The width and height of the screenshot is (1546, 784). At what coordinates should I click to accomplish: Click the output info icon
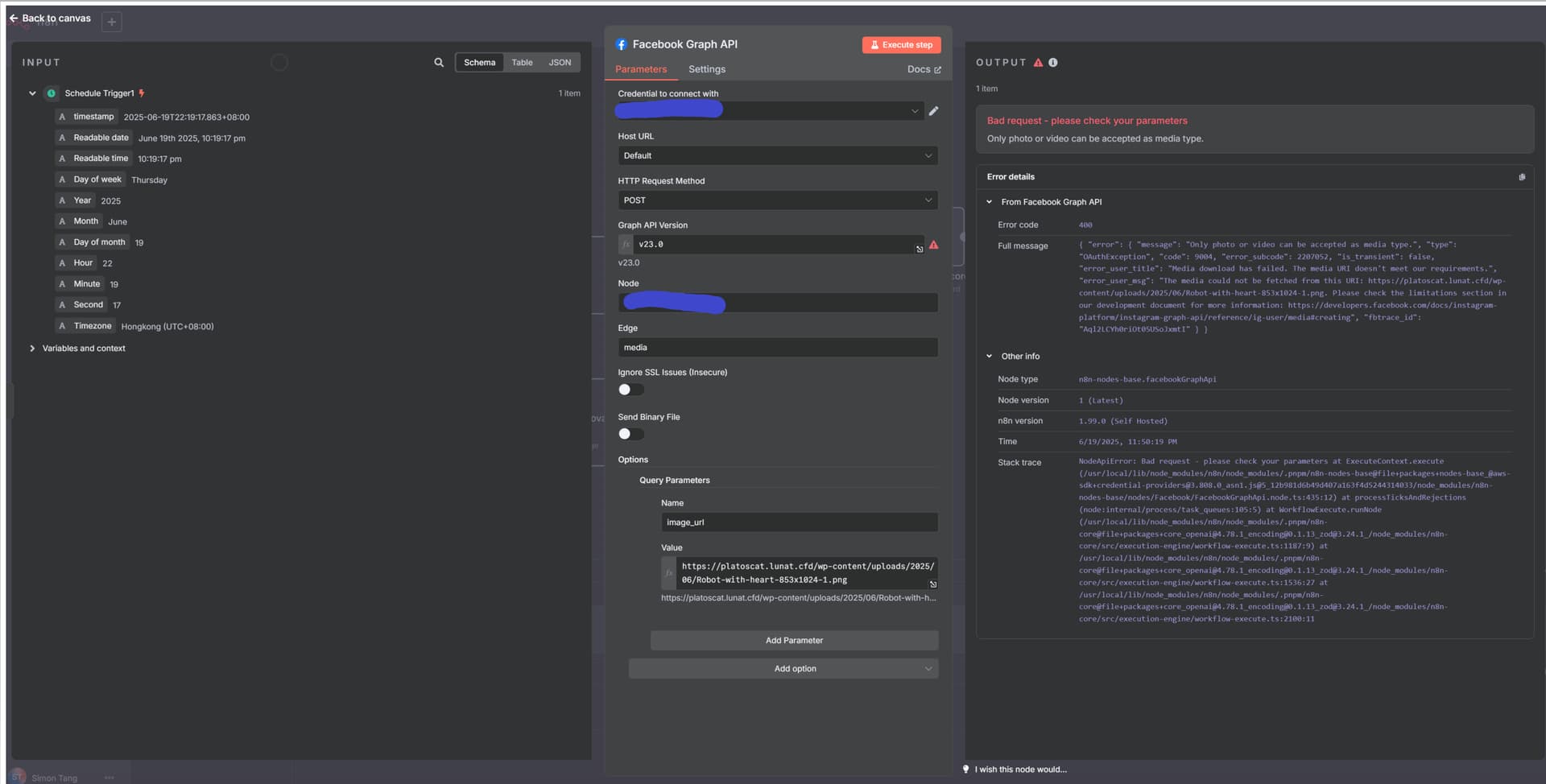click(1053, 63)
